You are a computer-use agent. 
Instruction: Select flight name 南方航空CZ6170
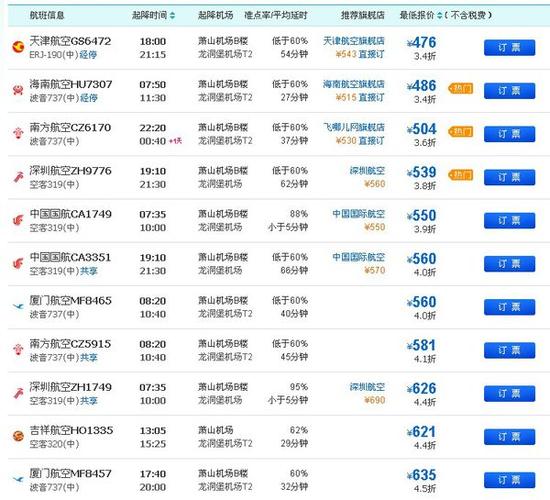[70, 127]
